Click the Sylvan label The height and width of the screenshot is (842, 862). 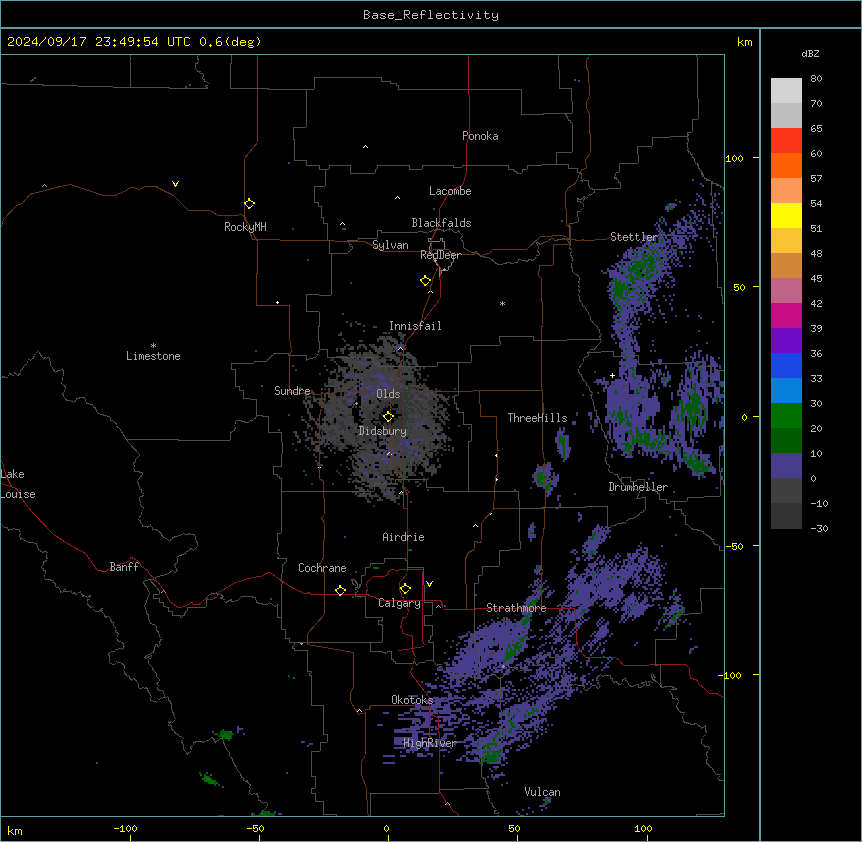[390, 245]
